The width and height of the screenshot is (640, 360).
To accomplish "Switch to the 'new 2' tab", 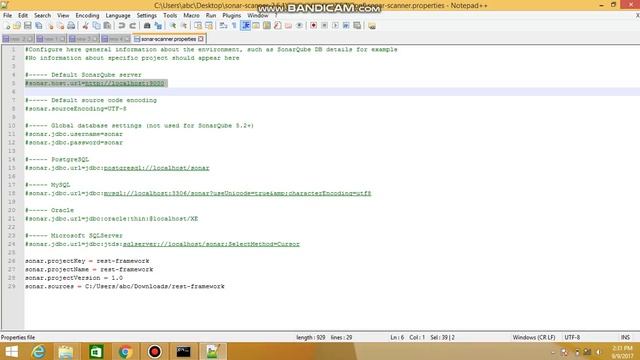I will (18, 39).
